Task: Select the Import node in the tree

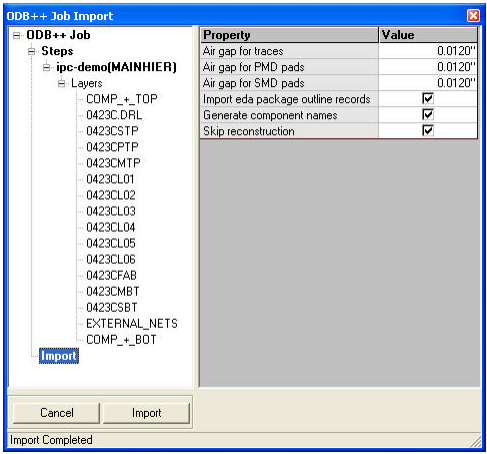Action: (59, 356)
